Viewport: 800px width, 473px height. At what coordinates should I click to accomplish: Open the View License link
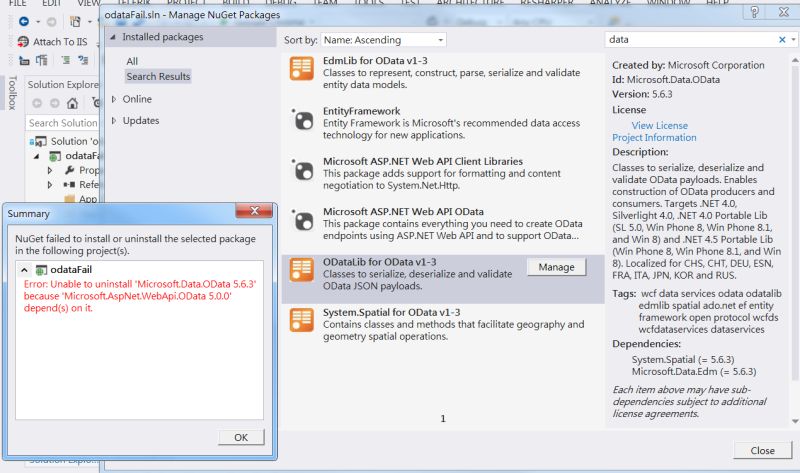point(659,126)
